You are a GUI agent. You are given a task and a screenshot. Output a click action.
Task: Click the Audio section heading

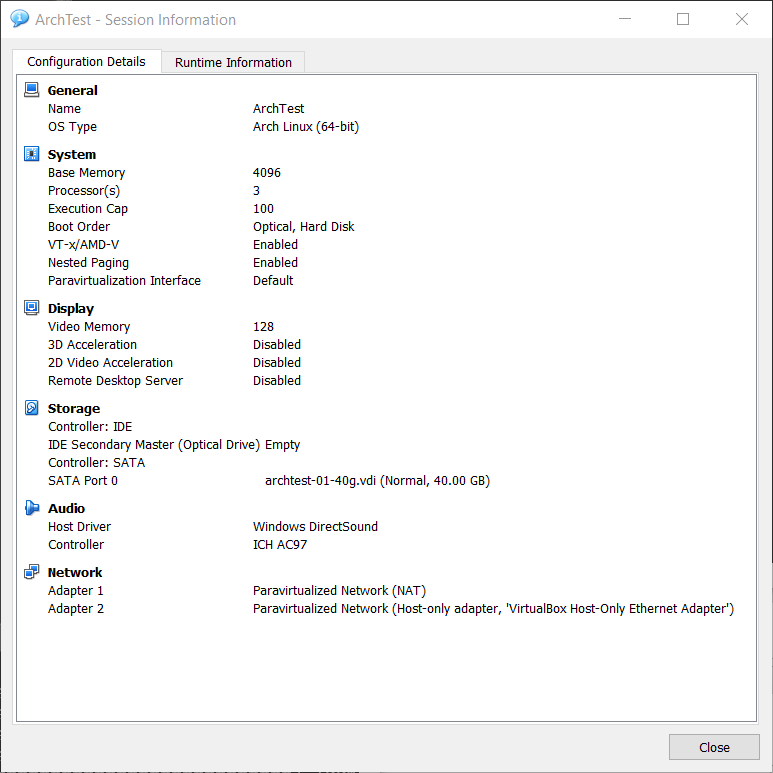pos(66,508)
